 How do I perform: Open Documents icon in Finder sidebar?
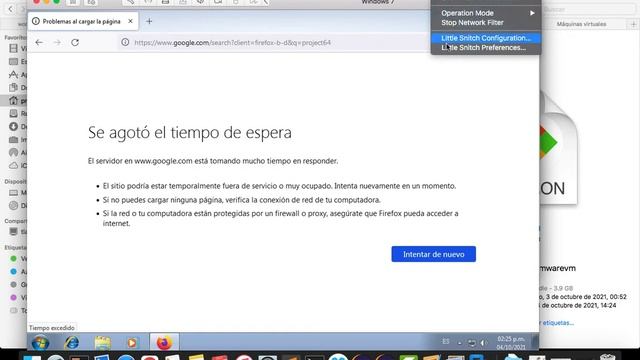pos(13,87)
